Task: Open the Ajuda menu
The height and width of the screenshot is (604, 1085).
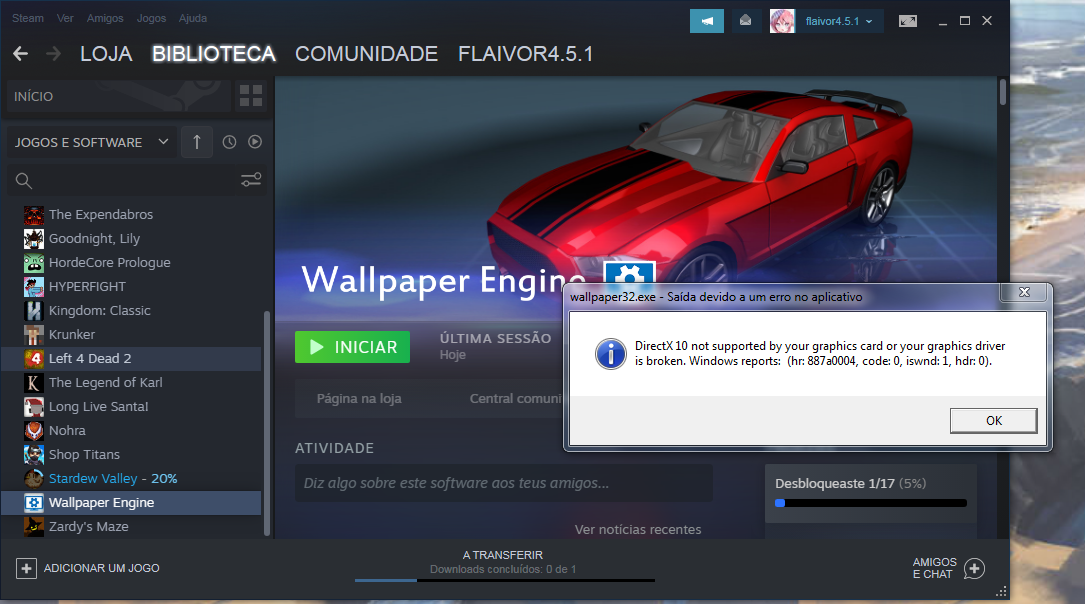Action: (192, 18)
